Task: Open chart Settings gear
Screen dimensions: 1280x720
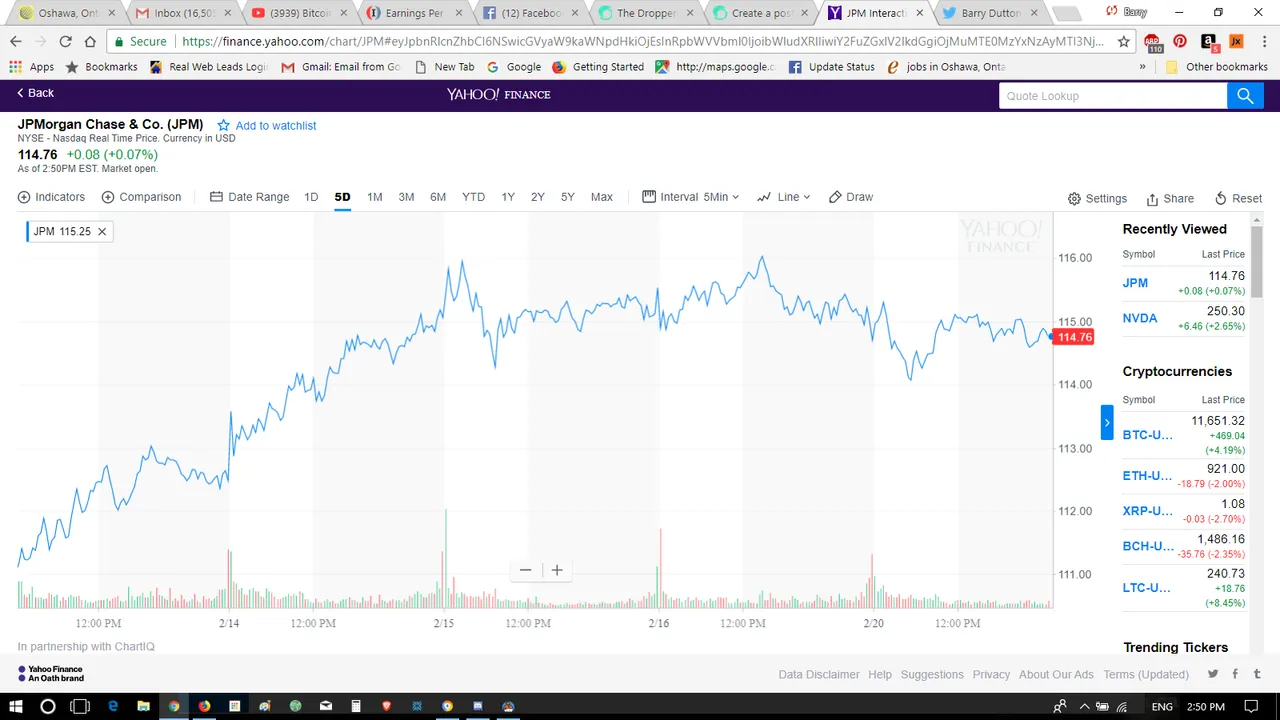Action: 1097,198
